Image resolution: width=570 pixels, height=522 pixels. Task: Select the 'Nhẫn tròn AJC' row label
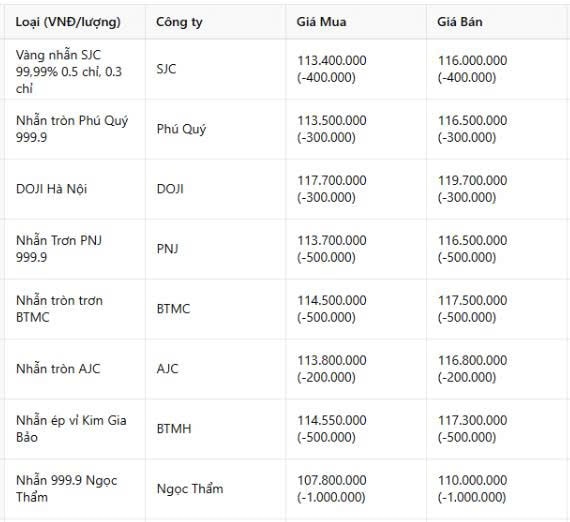click(58, 369)
